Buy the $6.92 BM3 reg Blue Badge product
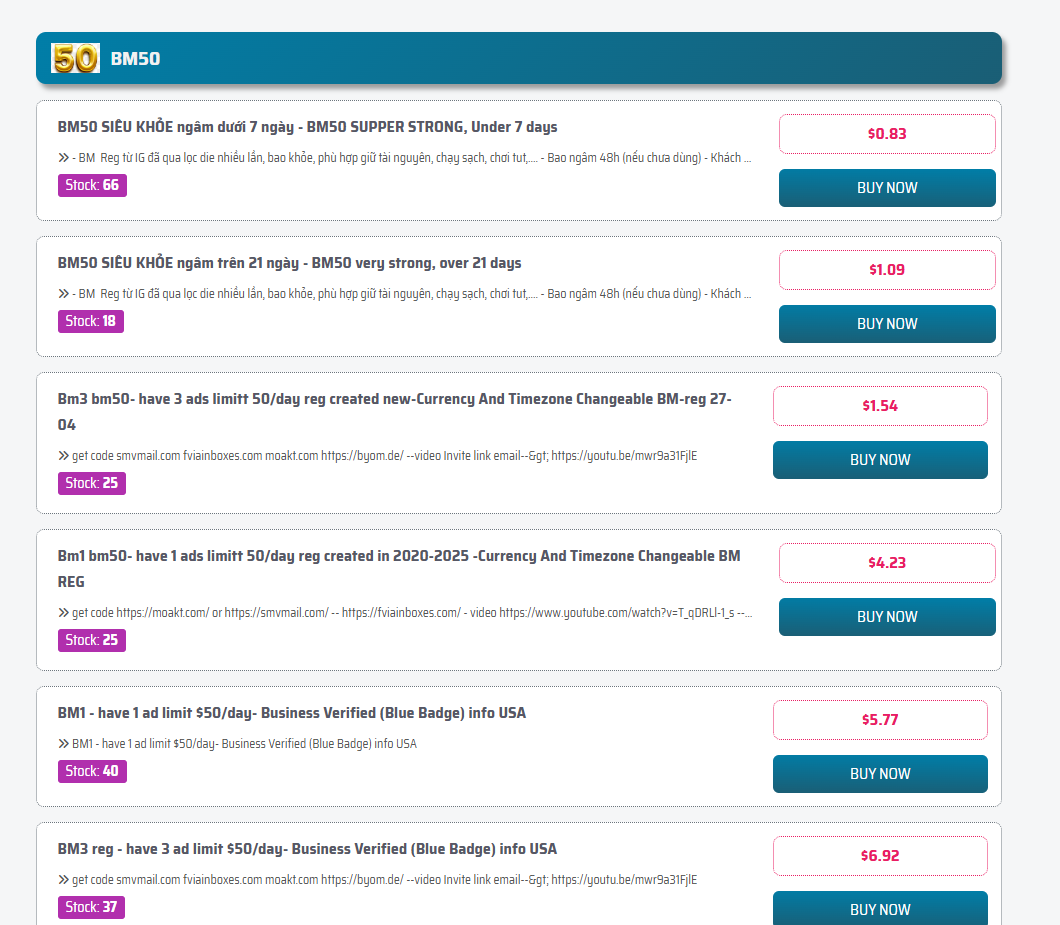Viewport: 1060px width, 925px height. coord(880,908)
